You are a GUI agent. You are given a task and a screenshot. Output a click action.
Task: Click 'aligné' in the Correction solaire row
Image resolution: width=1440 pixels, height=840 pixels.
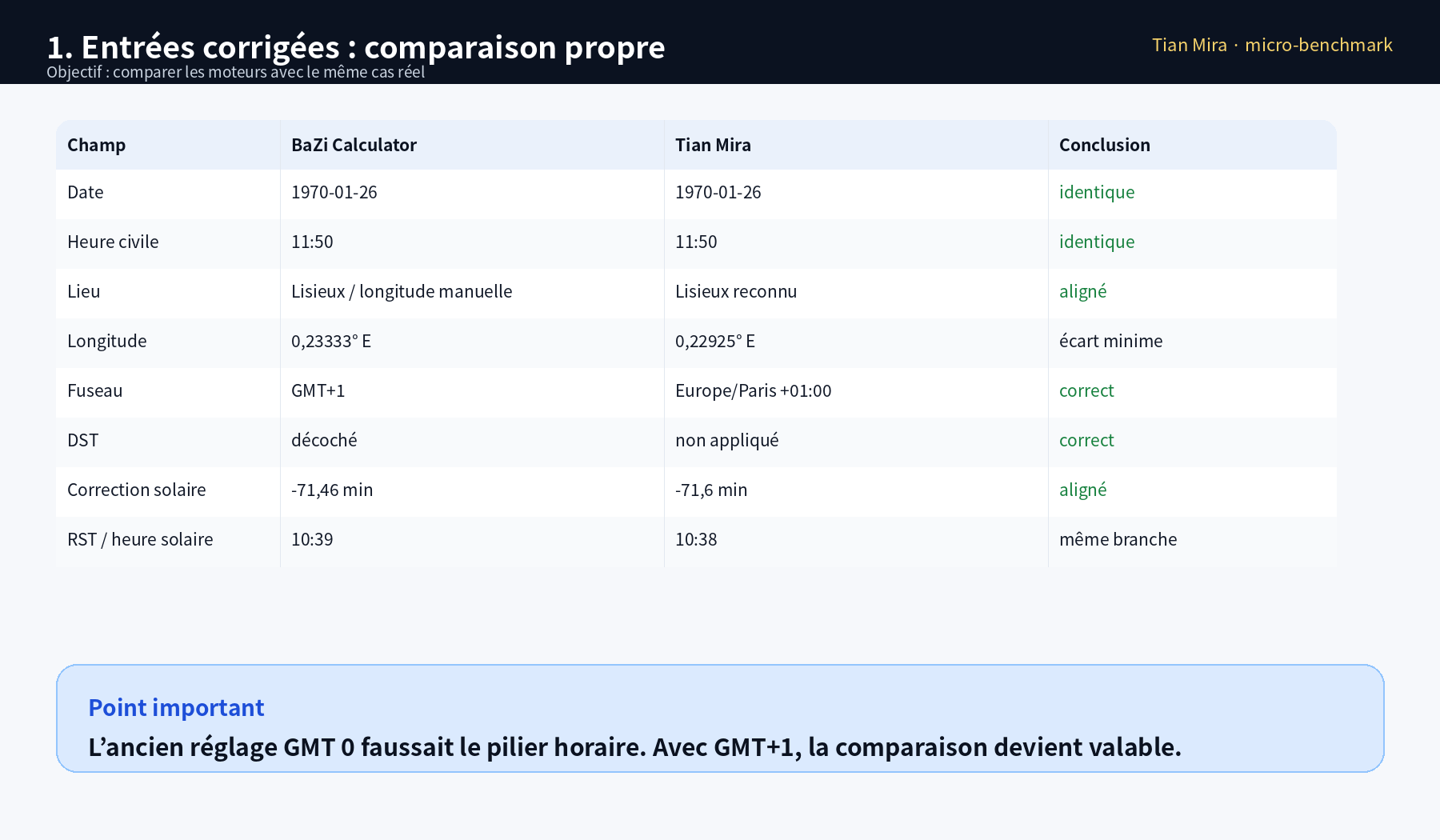coord(1083,490)
